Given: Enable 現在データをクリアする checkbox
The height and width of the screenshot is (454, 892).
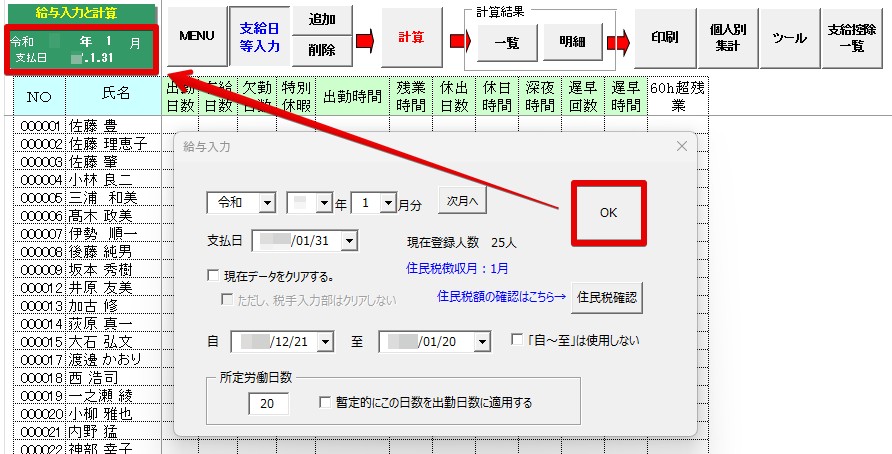Looking at the screenshot, I should pos(212,276).
